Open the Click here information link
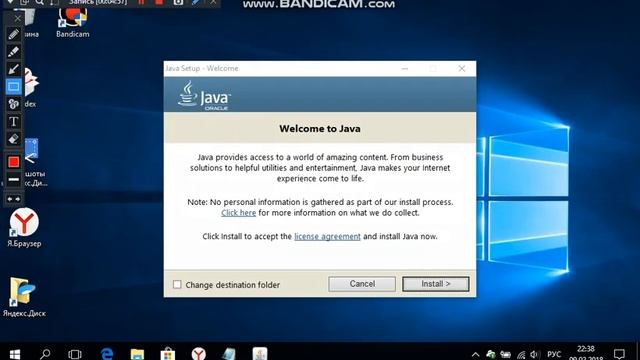This screenshot has height=360, width=640. pyautogui.click(x=238, y=213)
